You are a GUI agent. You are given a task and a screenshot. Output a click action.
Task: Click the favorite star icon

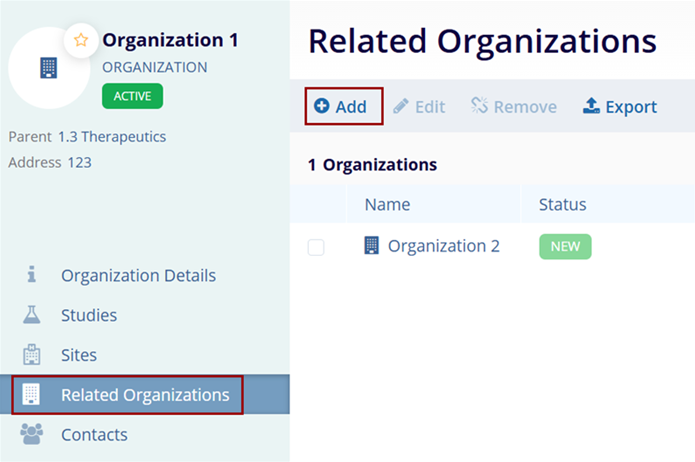81,40
